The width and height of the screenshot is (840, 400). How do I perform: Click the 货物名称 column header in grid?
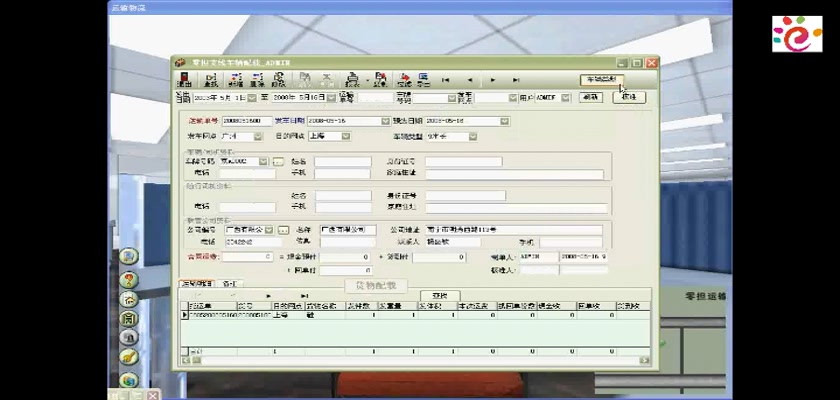click(324, 306)
